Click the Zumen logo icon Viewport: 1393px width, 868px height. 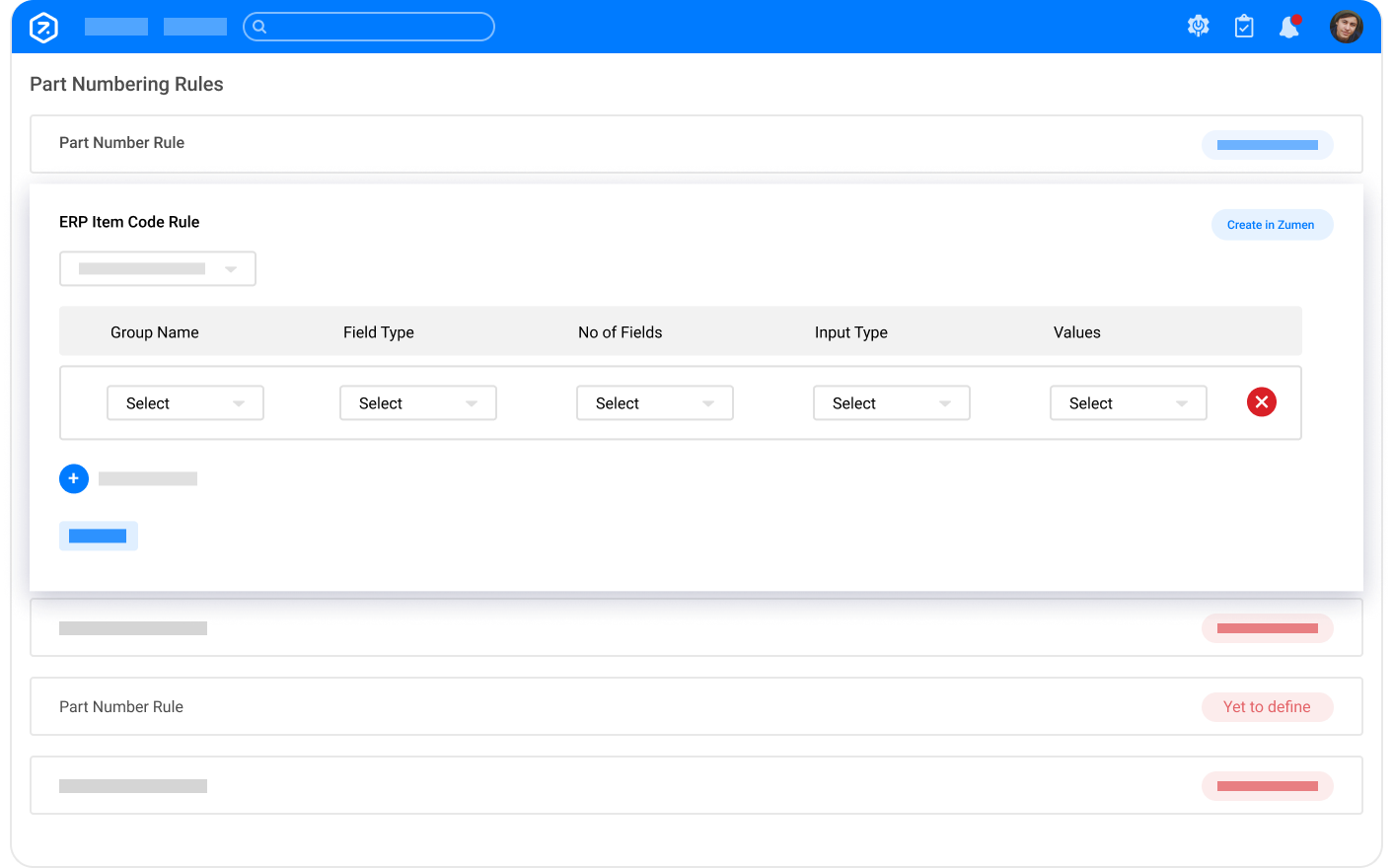[x=43, y=27]
